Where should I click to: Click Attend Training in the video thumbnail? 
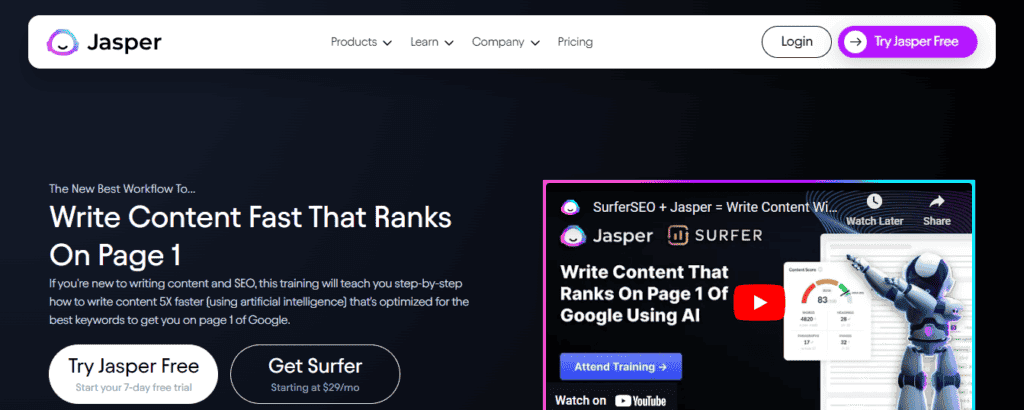point(620,366)
